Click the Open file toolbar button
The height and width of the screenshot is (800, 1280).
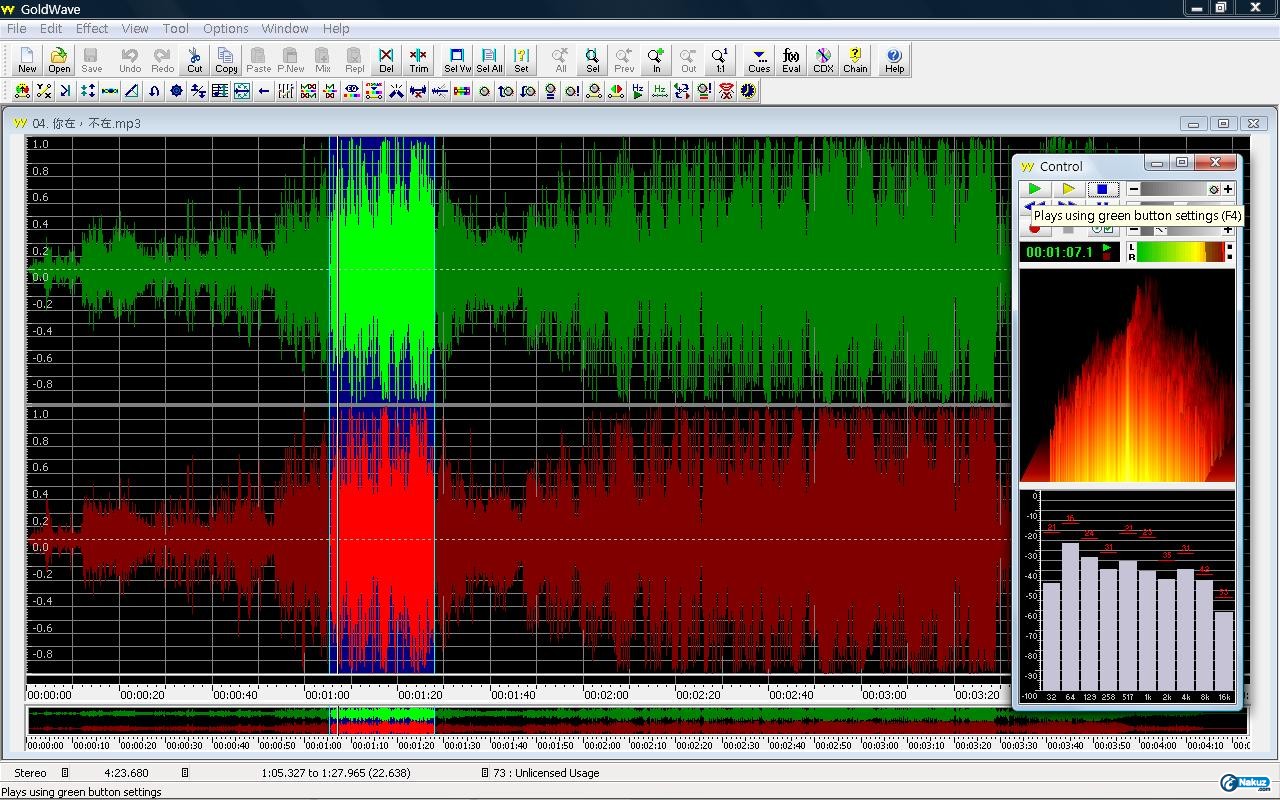click(x=59, y=60)
